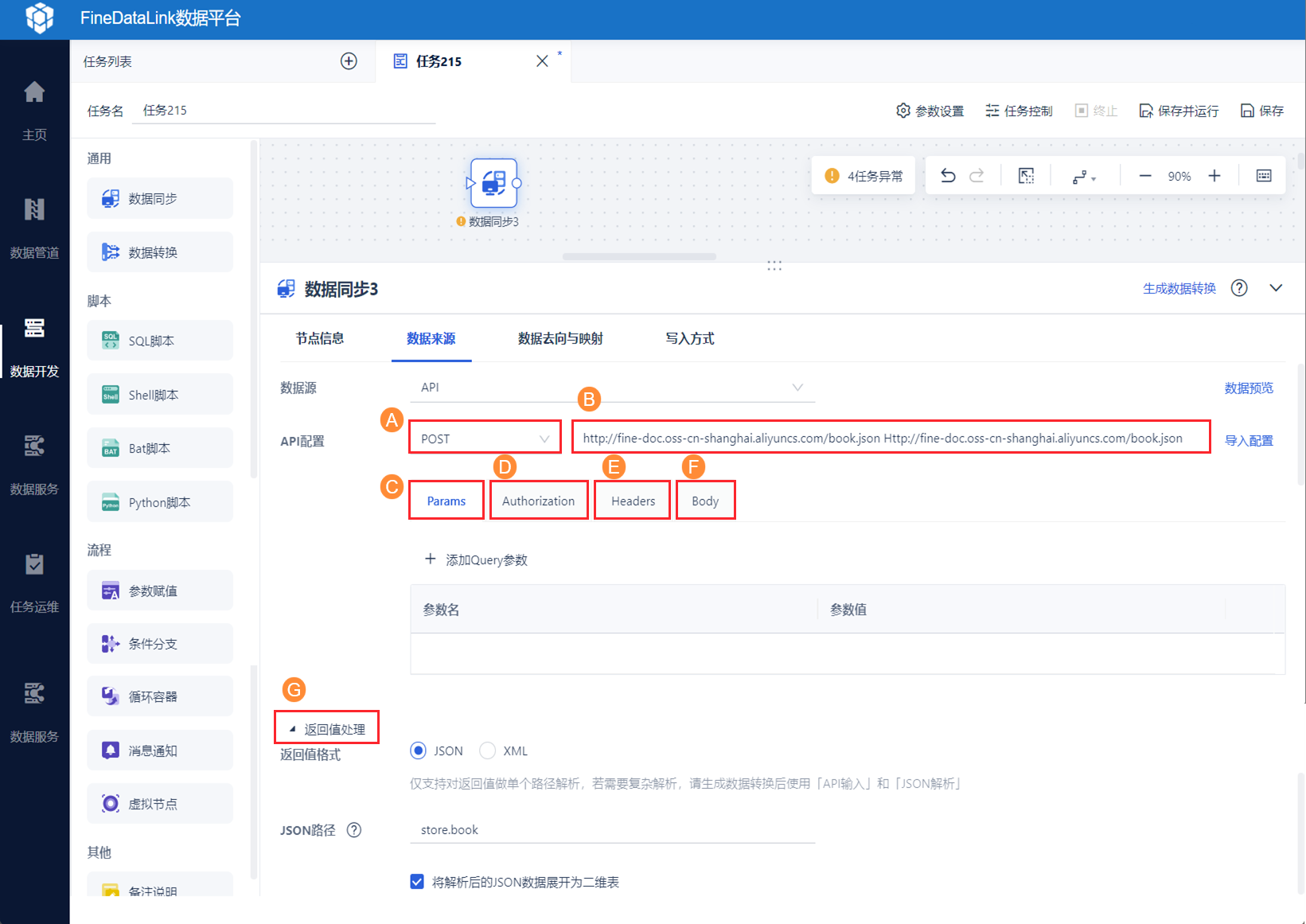
Task: Select 条件分支 node in palette
Action: click(x=160, y=644)
